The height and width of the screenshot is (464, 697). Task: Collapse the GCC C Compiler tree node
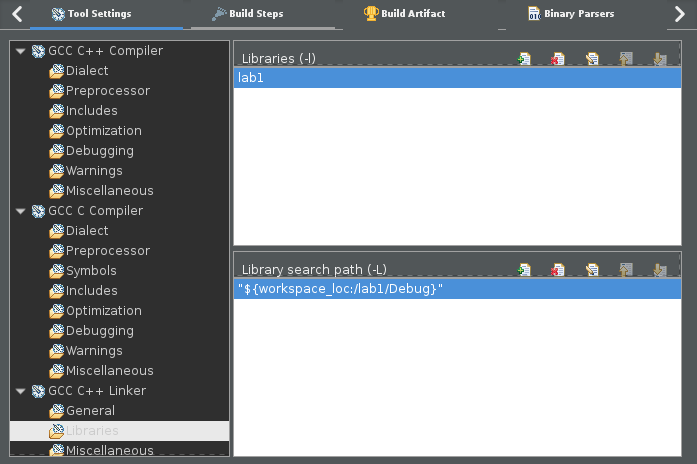tap(20, 211)
